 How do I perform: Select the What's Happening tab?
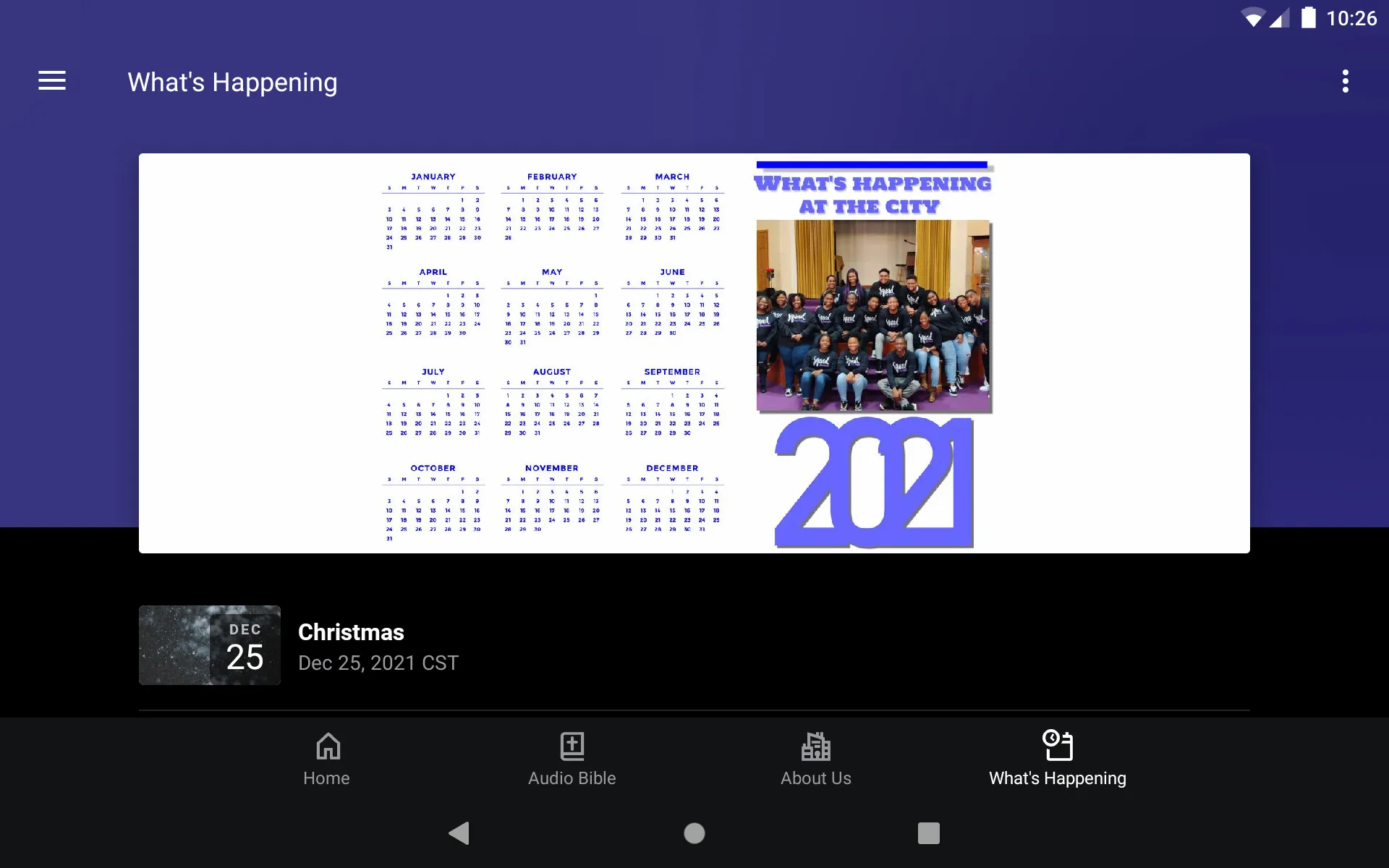point(1057,757)
